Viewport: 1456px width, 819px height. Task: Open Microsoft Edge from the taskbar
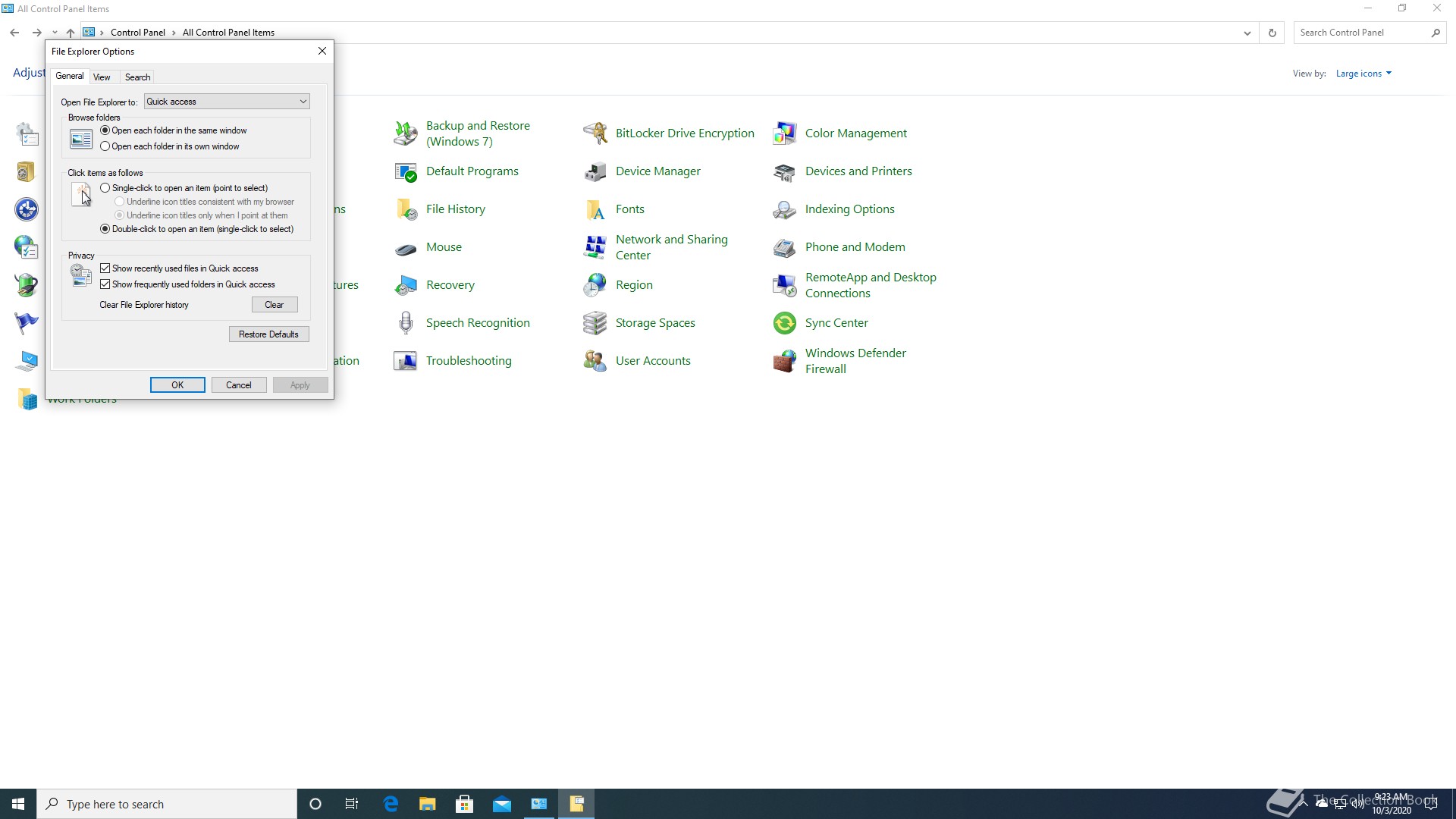391,804
